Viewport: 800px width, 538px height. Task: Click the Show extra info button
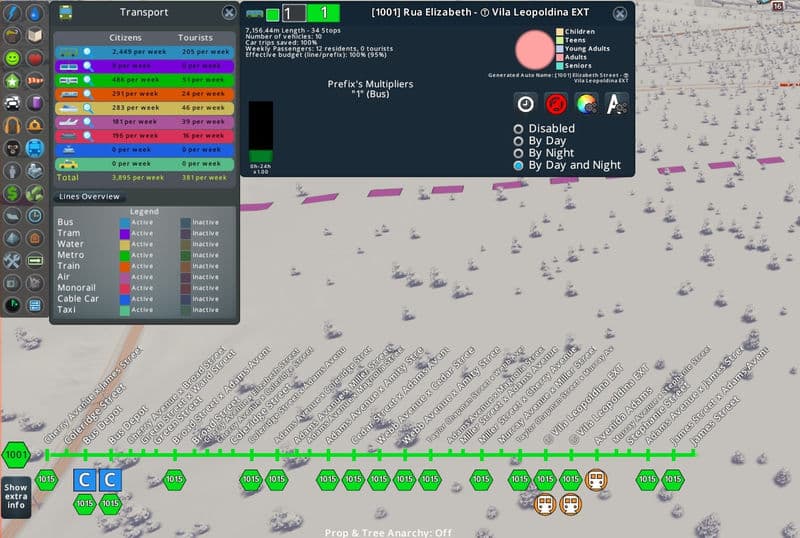[15, 498]
